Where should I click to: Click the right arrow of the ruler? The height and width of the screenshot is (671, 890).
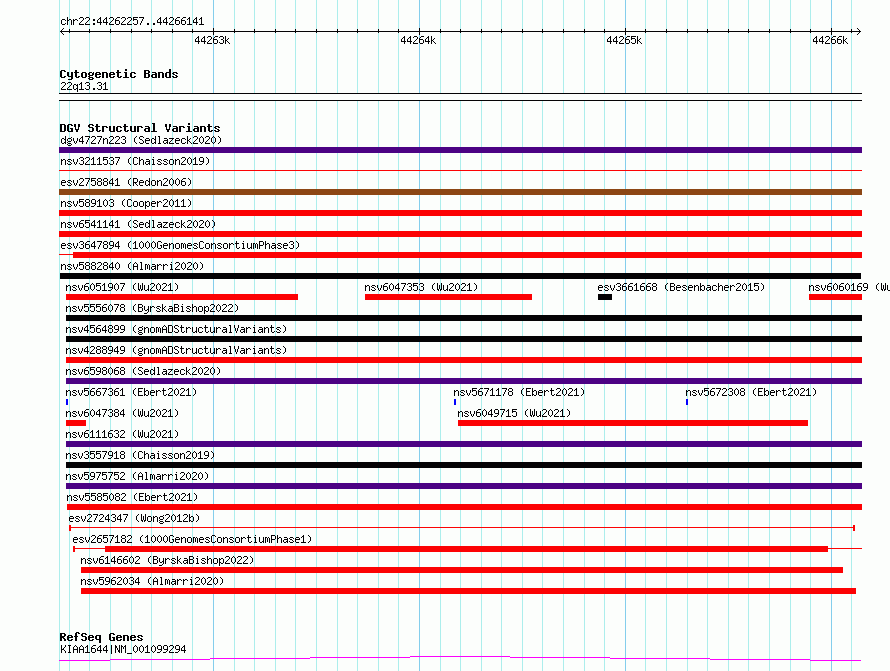858,32
